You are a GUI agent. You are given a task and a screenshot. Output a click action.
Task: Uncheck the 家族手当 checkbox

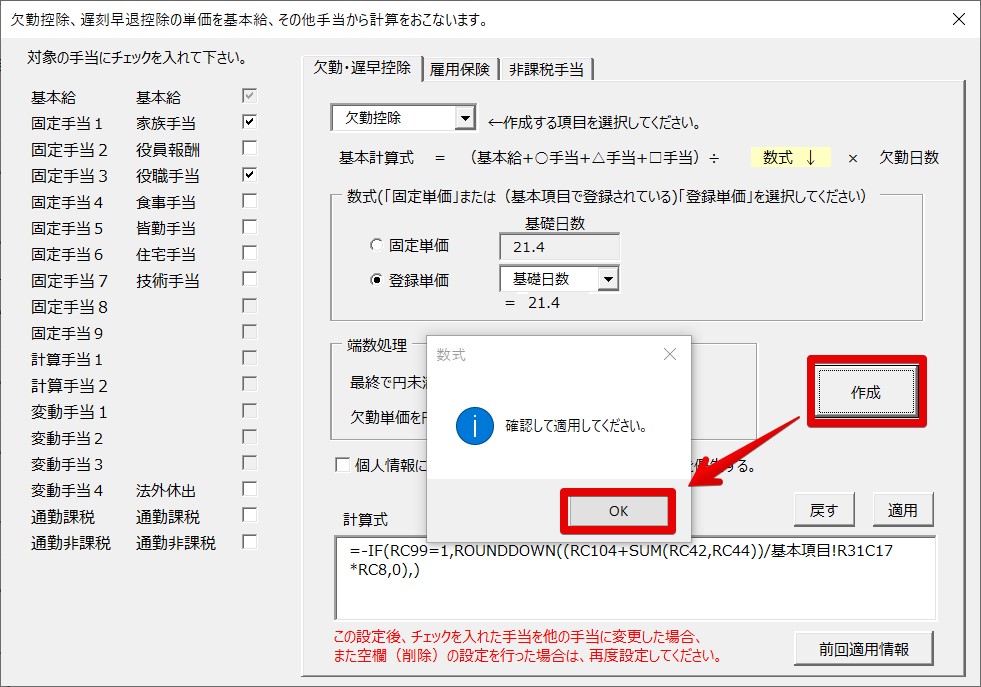(249, 122)
